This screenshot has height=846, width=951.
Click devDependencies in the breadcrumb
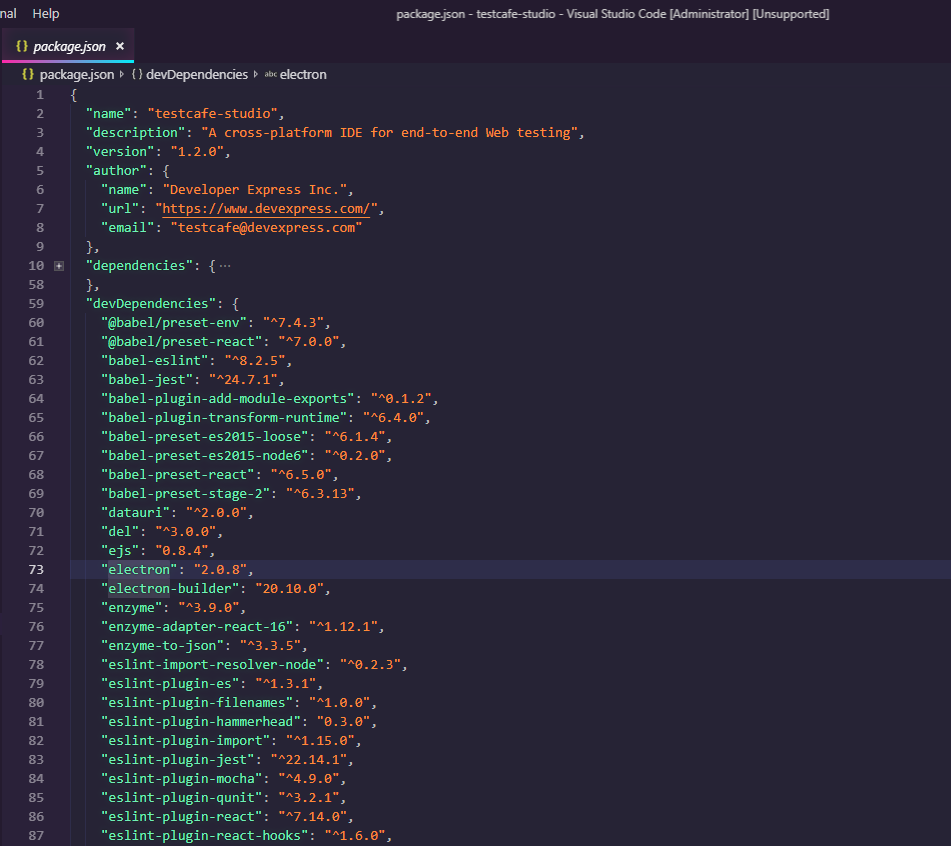tap(197, 75)
